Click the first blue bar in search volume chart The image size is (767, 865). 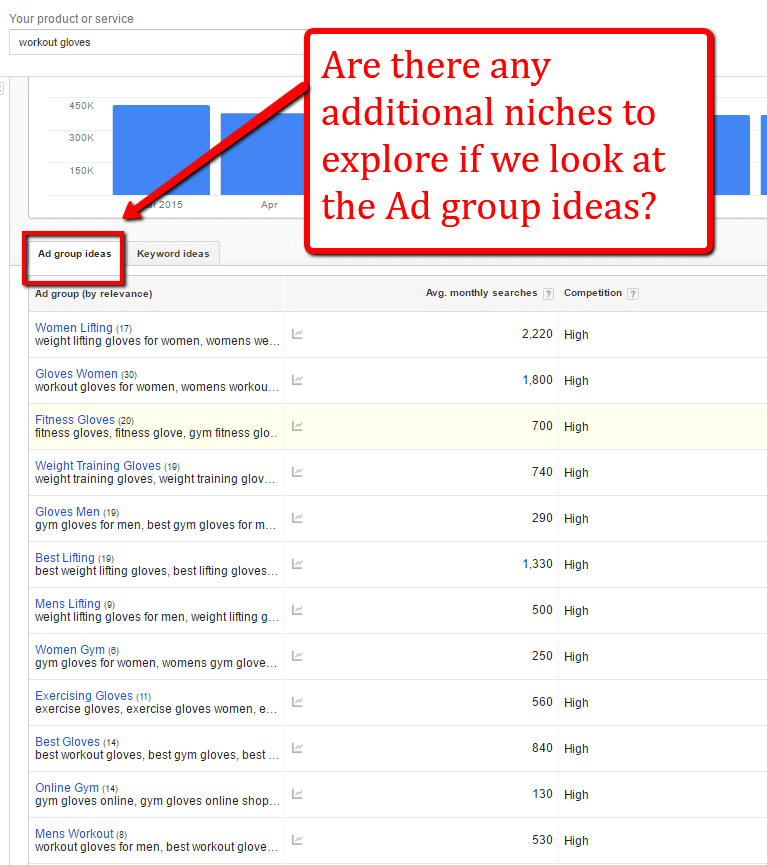161,150
